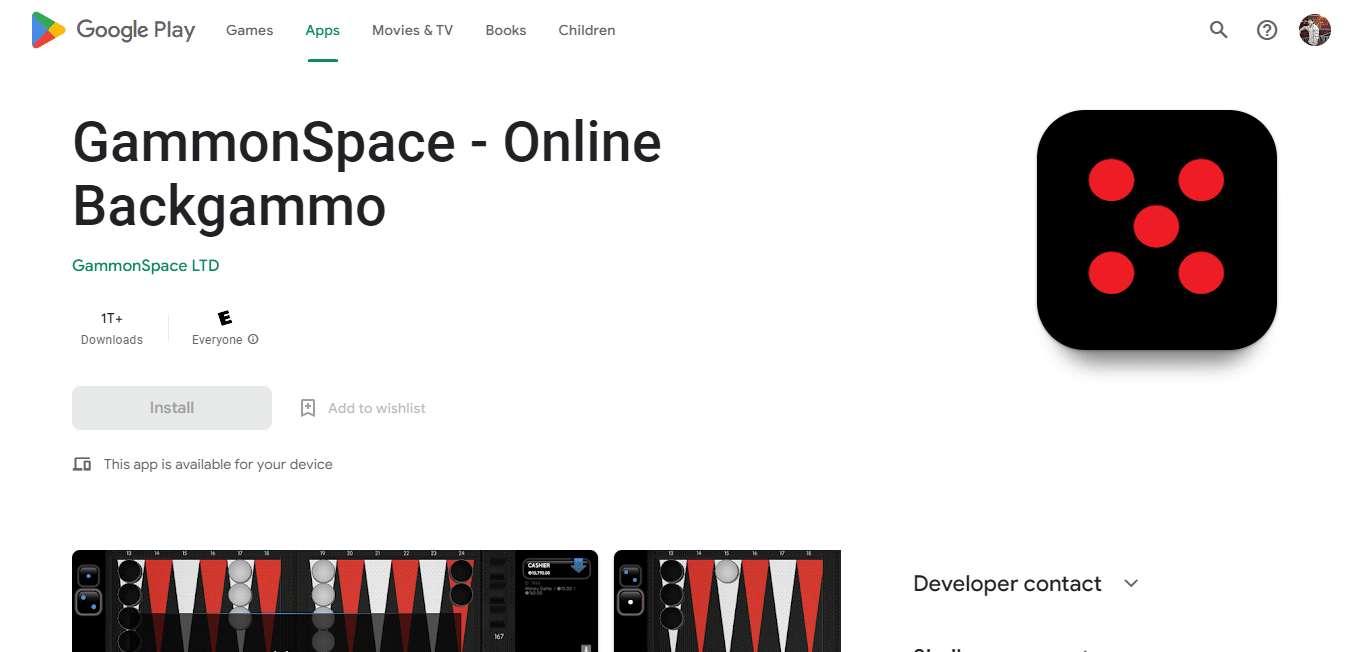Click the bookmark wishlist icon
Image resolution: width=1348 pixels, height=652 pixels.
[x=308, y=408]
